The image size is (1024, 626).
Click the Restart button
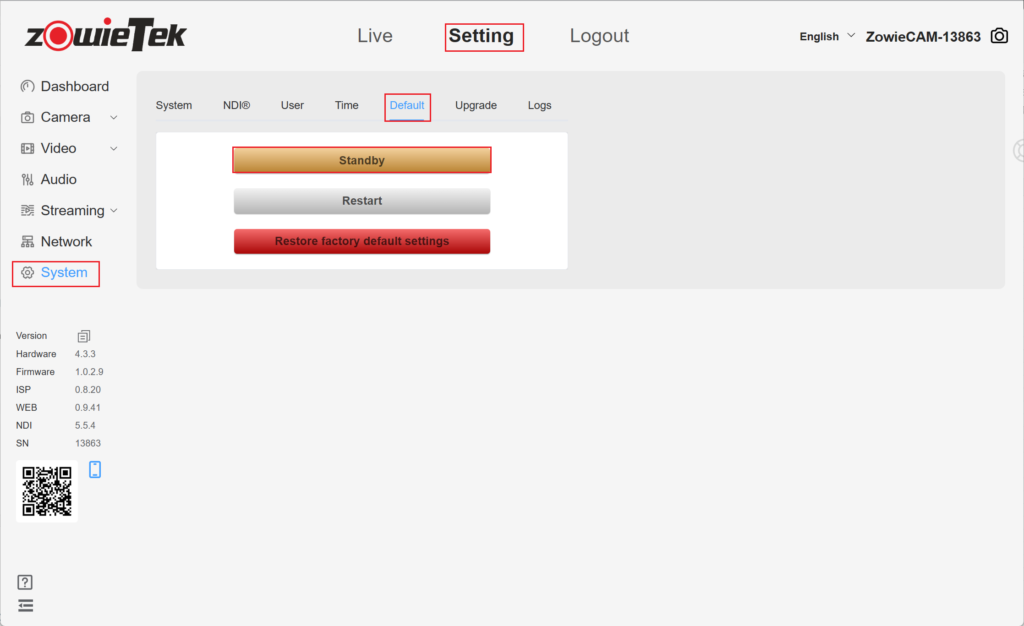362,201
